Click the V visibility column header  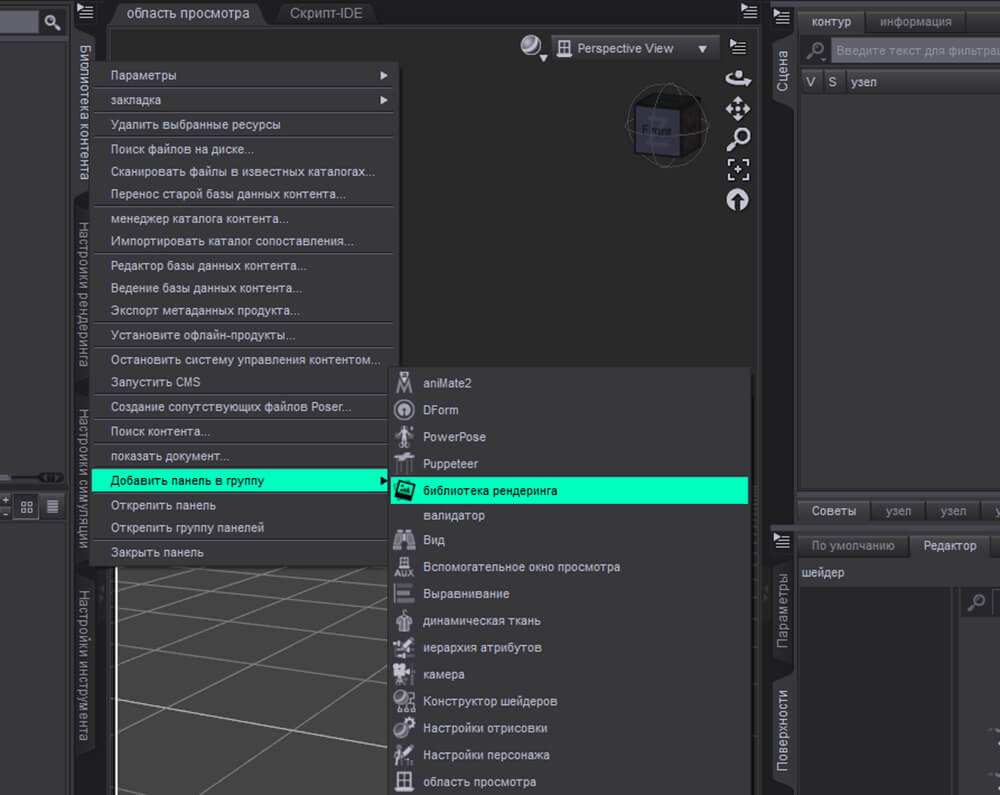(811, 82)
